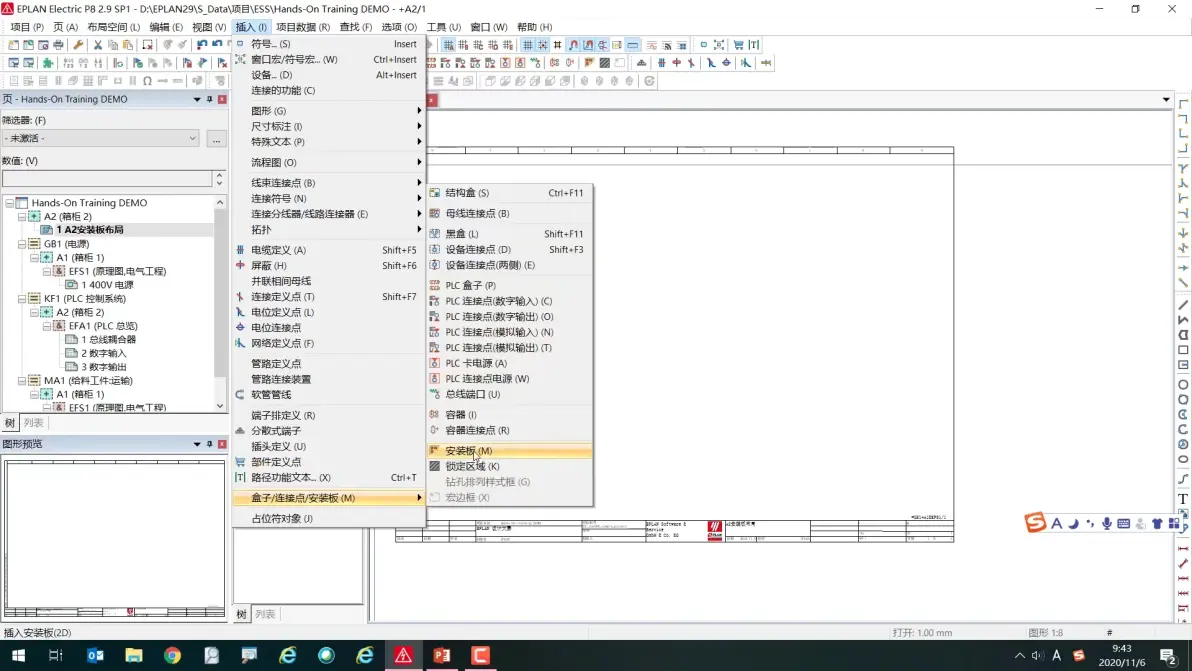Select tree page 1 400V 电源

107,285
